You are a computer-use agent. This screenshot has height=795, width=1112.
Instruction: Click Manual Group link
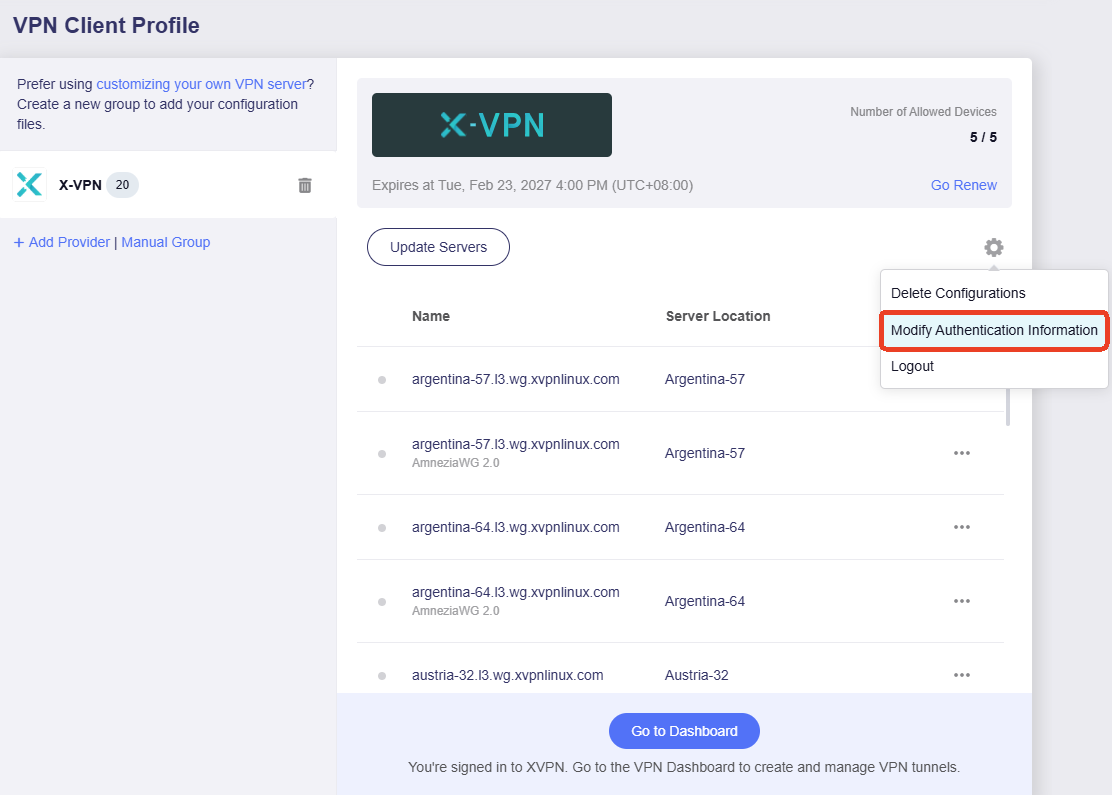(x=166, y=242)
